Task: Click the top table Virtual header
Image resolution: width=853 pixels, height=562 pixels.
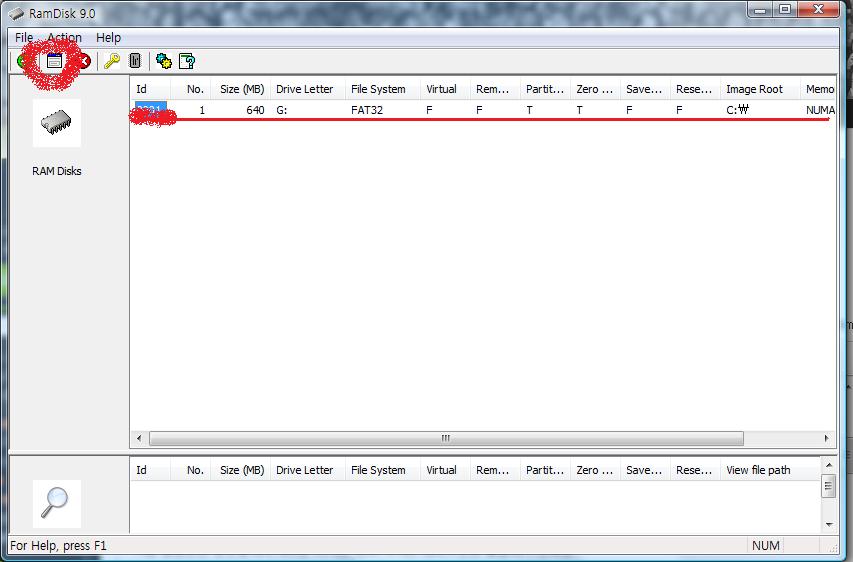Action: [x=446, y=89]
